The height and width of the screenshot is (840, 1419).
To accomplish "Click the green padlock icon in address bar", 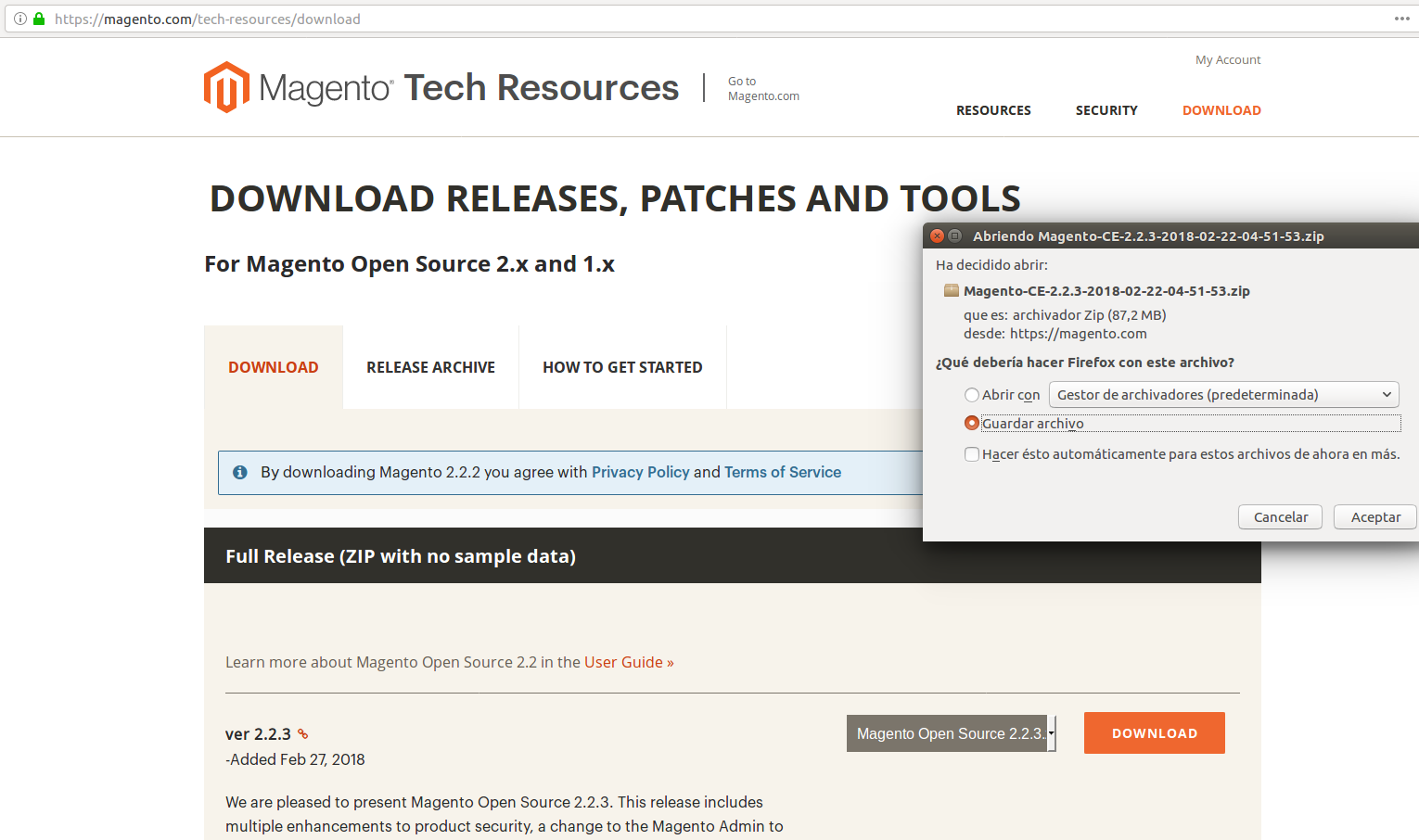I will (x=38, y=18).
